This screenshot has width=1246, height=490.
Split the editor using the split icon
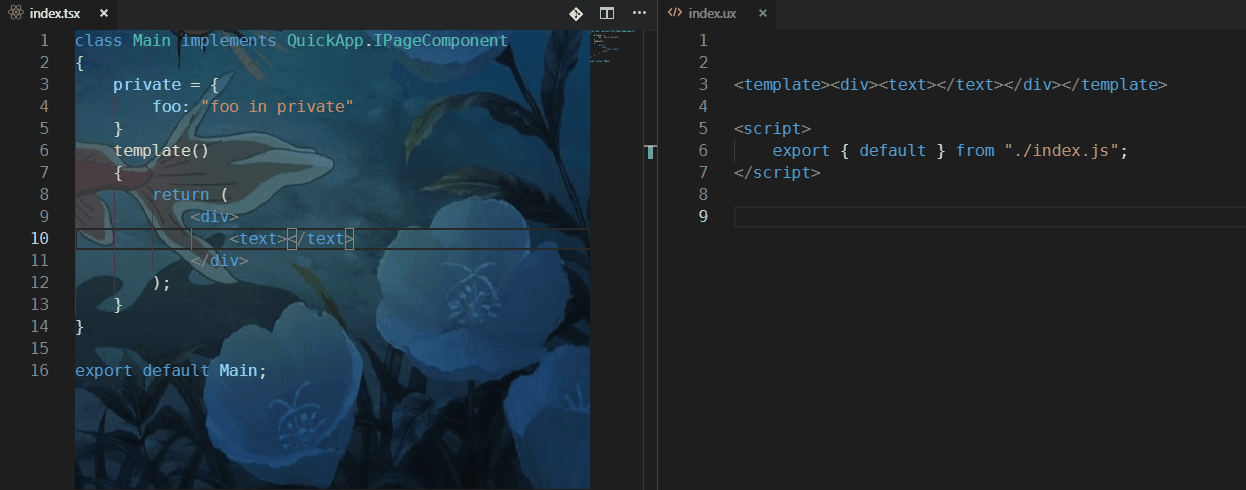(x=607, y=13)
